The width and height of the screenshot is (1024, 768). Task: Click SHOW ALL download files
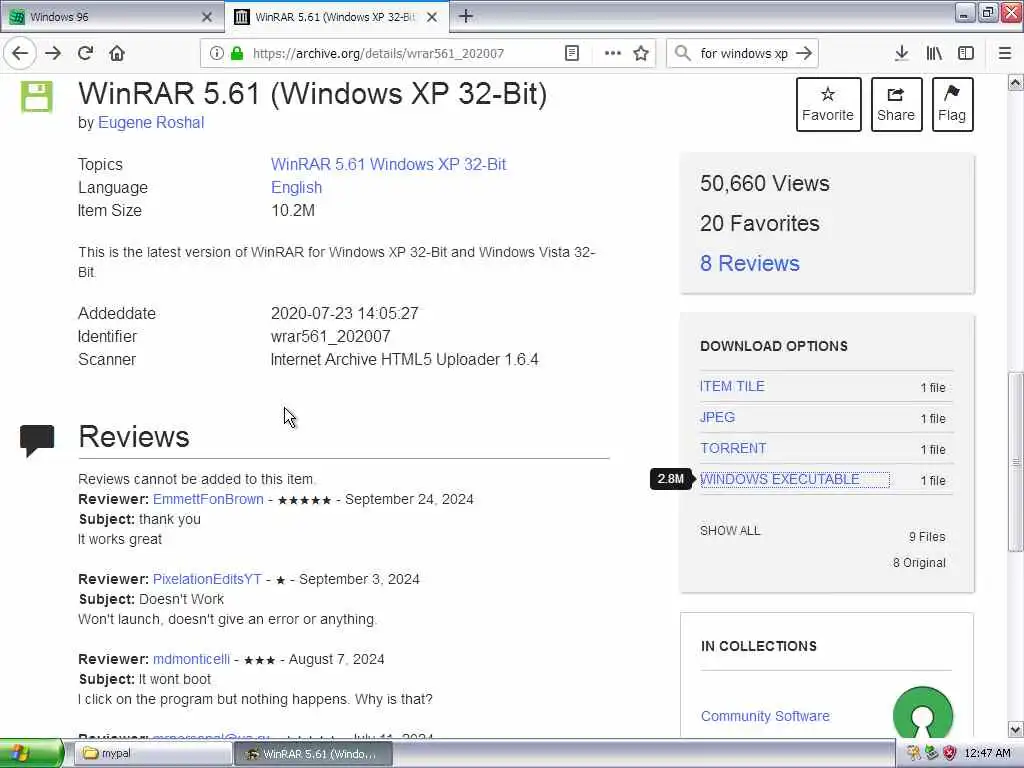click(730, 531)
